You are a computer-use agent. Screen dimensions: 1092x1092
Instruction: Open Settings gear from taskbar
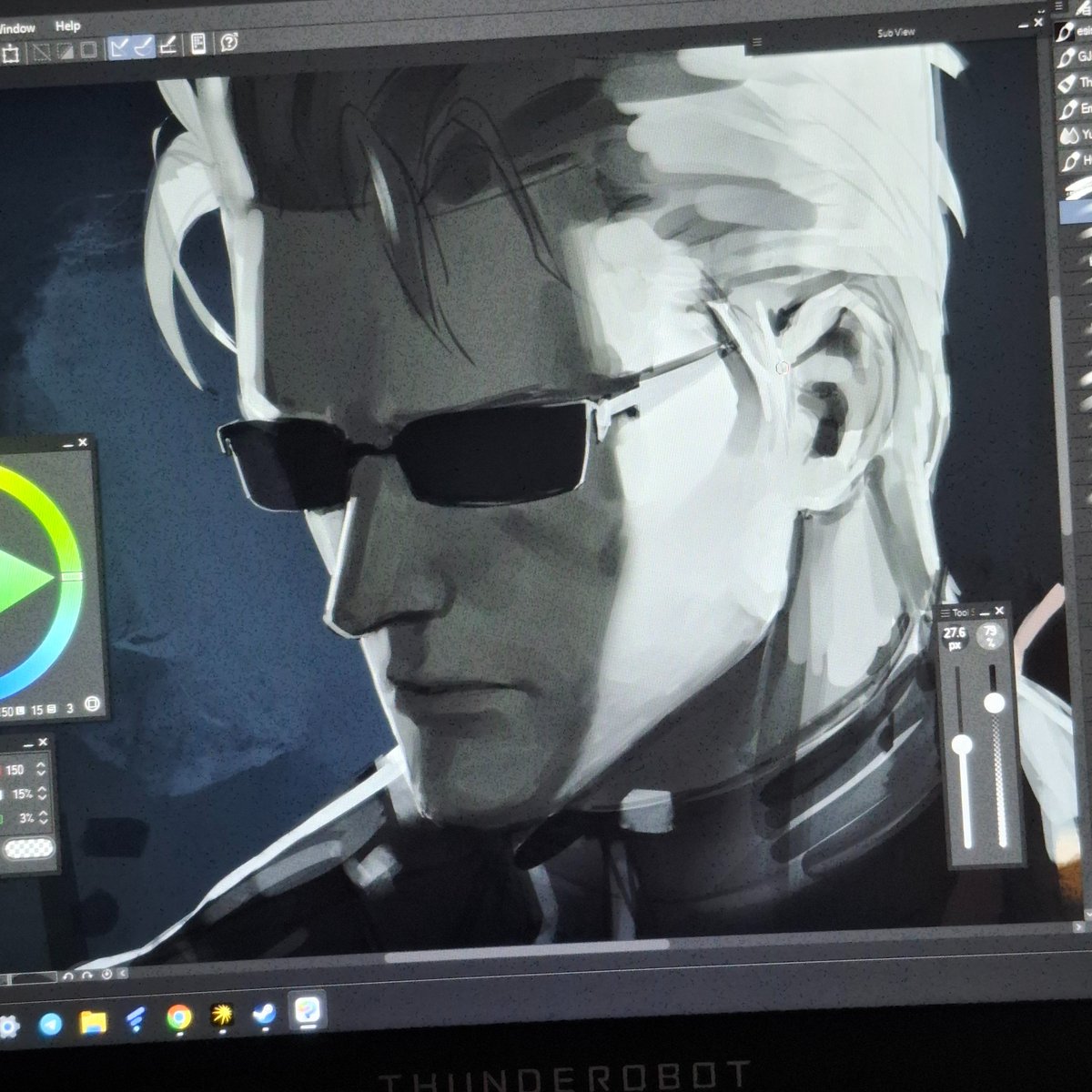click(x=8, y=1027)
